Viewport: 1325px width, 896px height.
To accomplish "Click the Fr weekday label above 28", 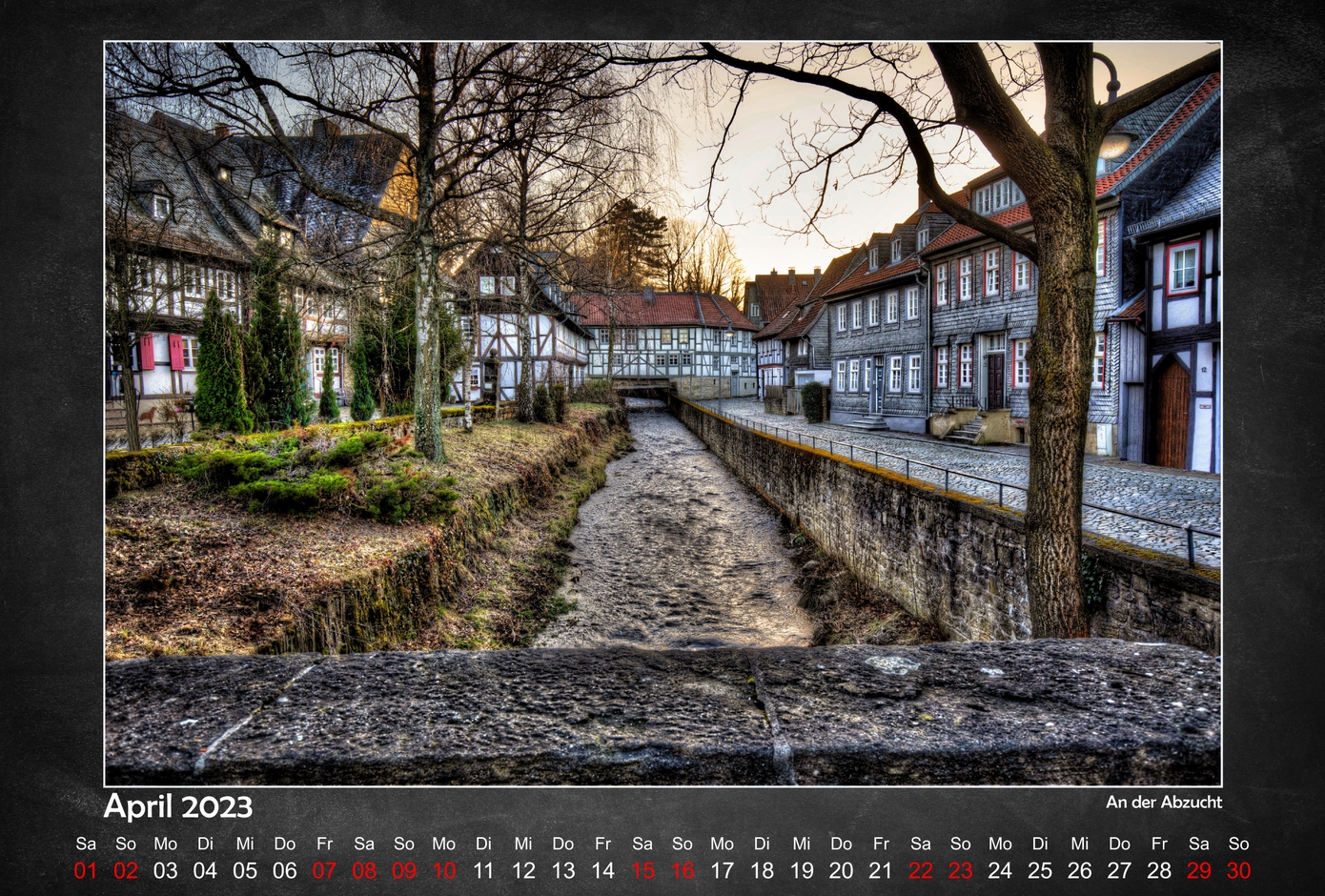I will pos(1159,844).
